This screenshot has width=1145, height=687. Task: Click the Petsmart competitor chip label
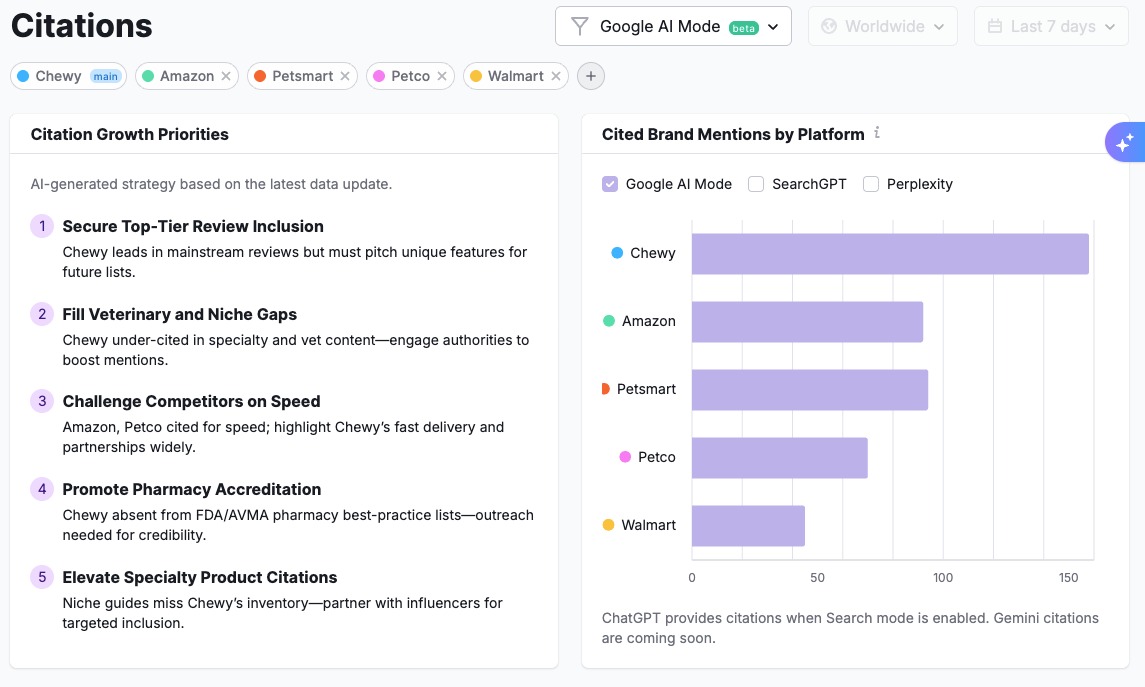click(x=302, y=76)
